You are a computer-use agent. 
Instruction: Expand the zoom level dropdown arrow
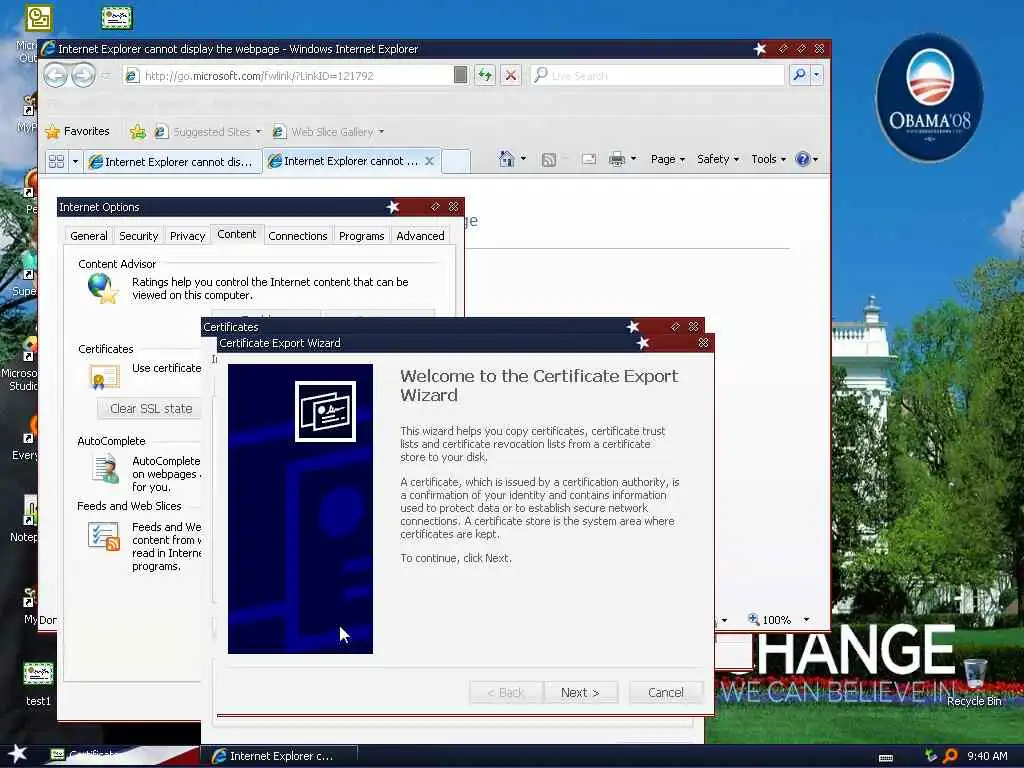(806, 620)
